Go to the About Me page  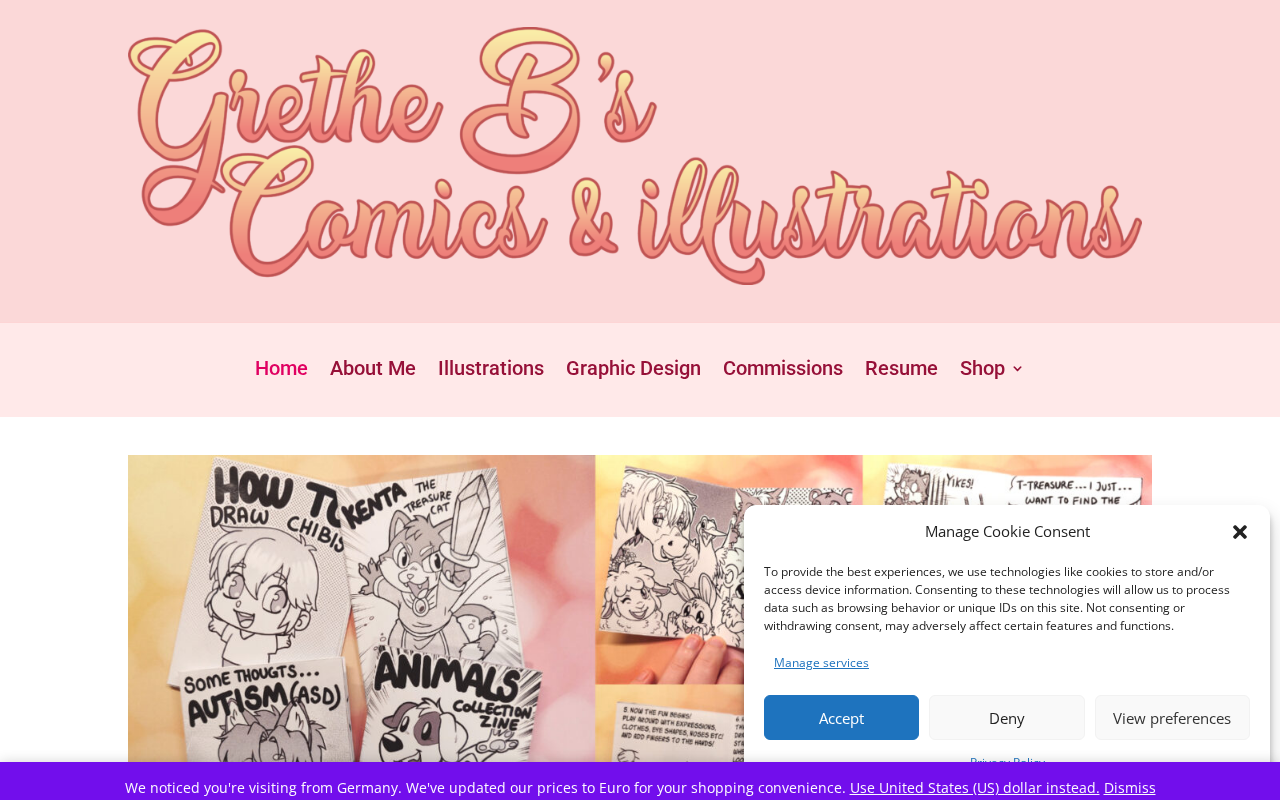pyautogui.click(x=373, y=368)
